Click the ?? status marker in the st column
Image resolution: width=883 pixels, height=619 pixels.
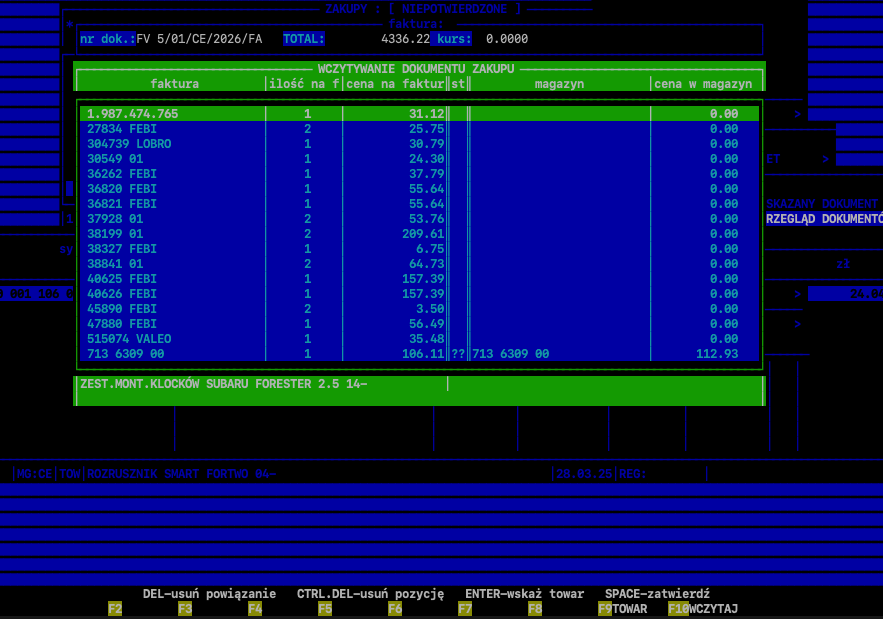pyautogui.click(x=458, y=354)
